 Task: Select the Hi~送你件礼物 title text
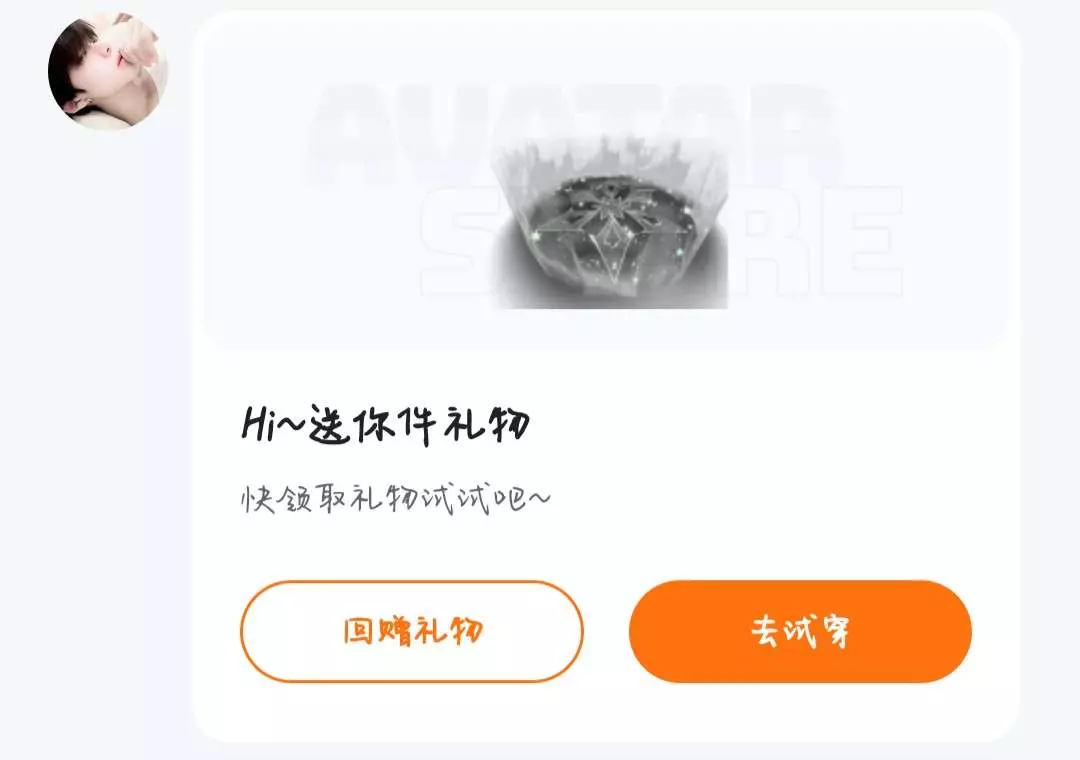coord(386,424)
